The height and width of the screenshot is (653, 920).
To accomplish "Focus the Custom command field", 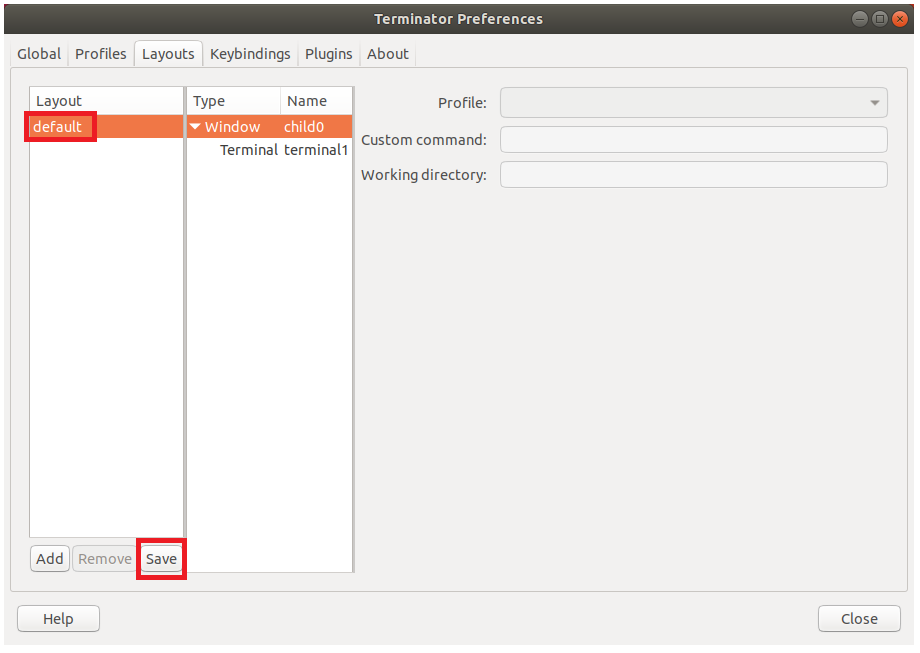I will pos(694,140).
